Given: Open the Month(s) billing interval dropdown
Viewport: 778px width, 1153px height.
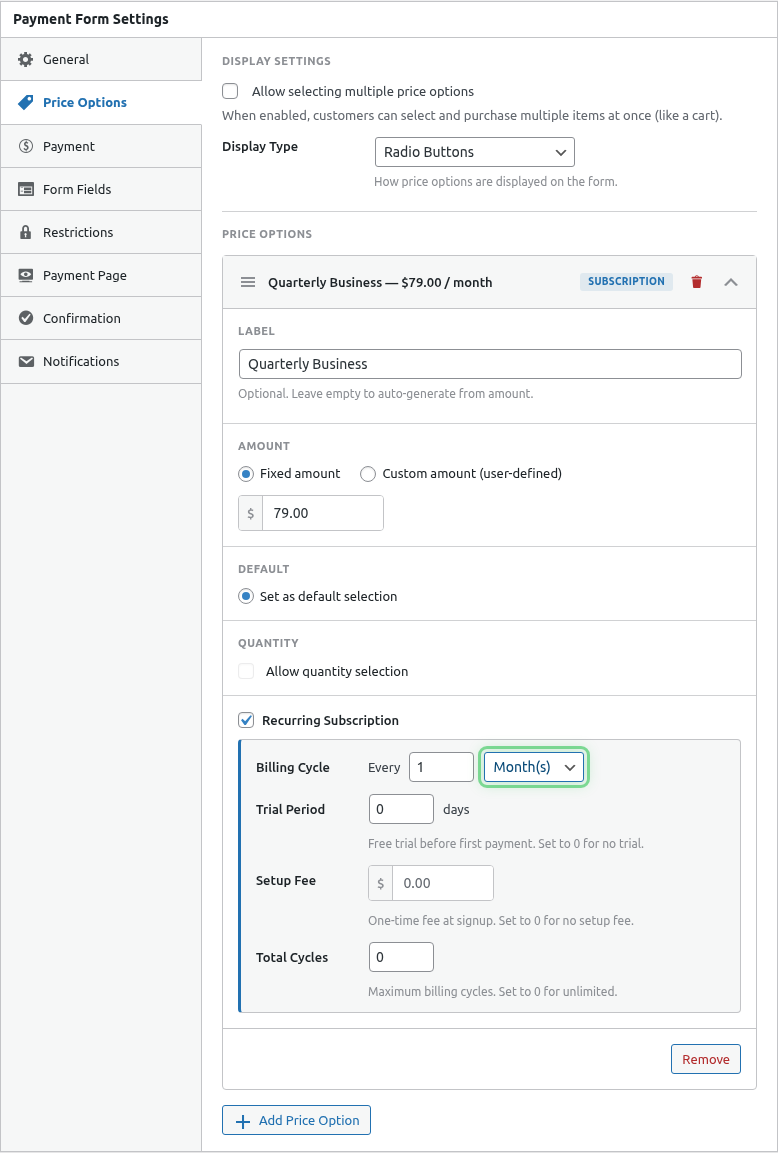Looking at the screenshot, I should pos(534,767).
